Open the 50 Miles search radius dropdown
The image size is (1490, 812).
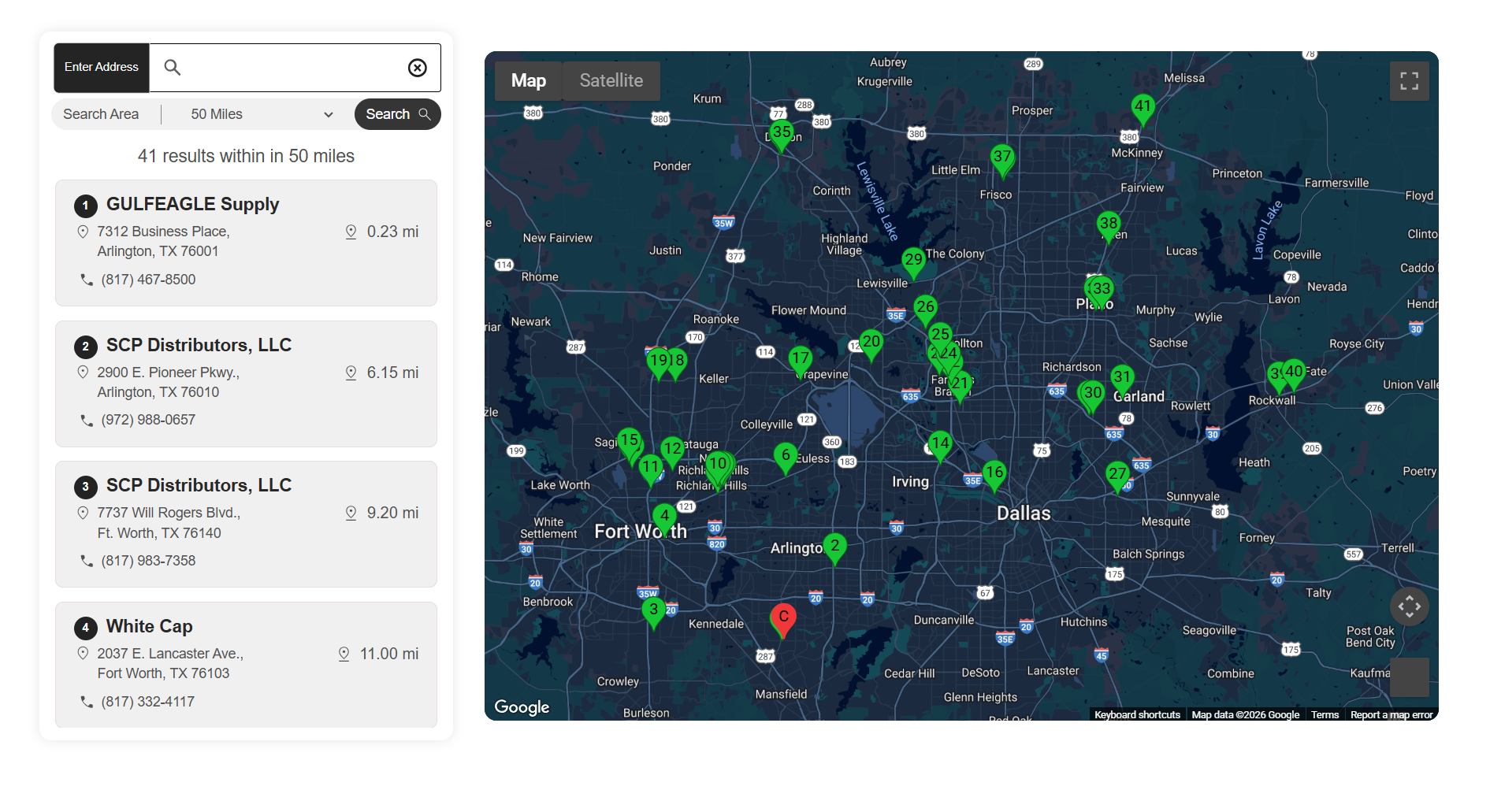click(260, 114)
